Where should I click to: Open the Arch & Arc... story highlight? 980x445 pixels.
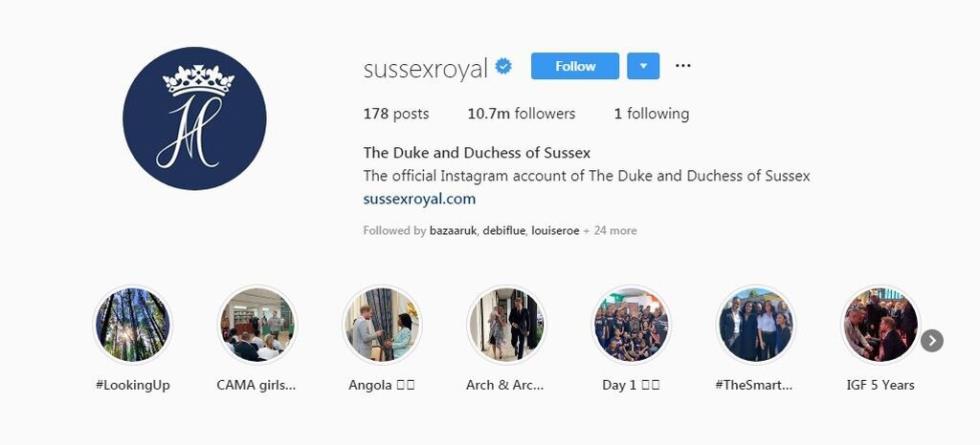pyautogui.click(x=506, y=325)
